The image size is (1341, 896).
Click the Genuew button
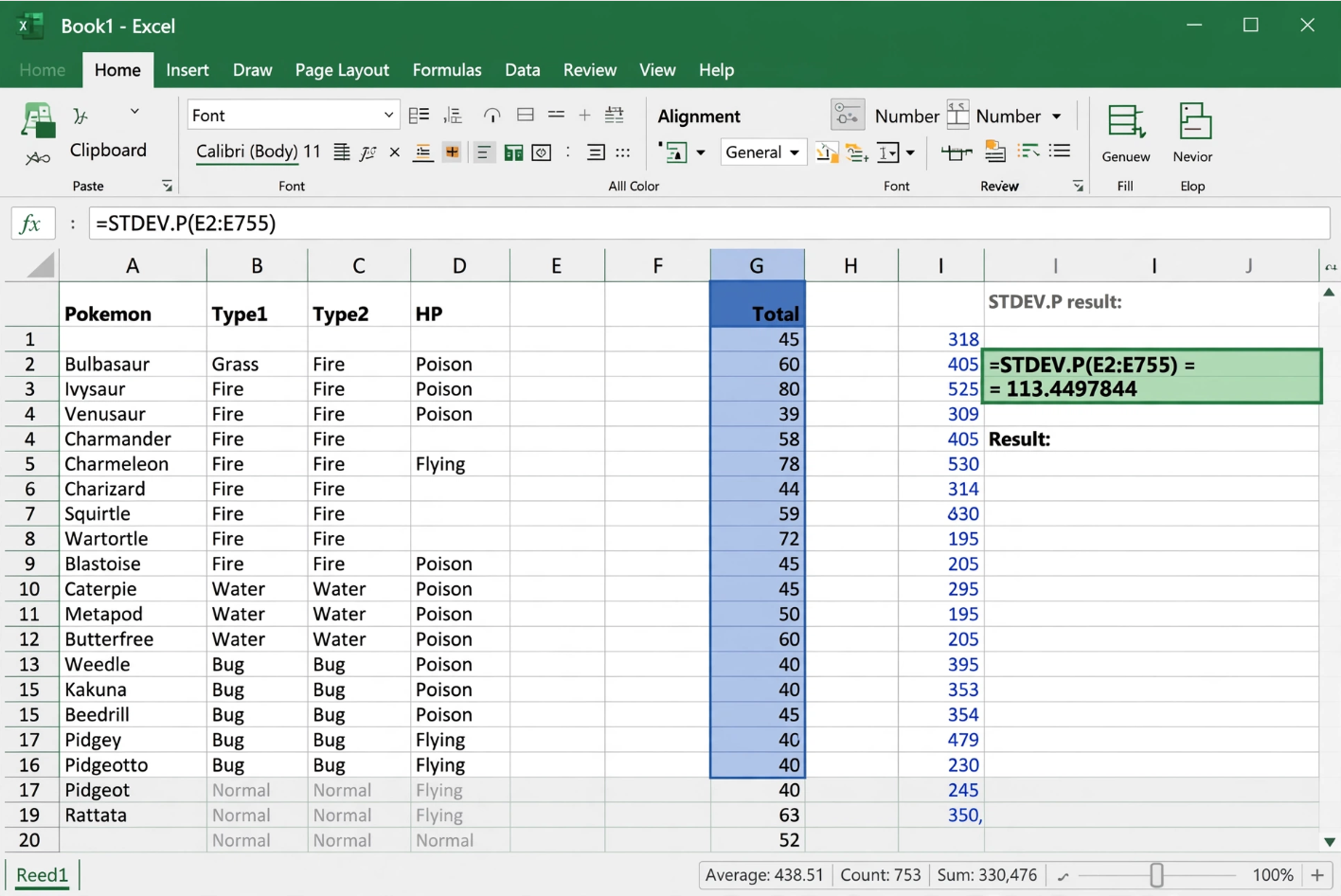1125,134
